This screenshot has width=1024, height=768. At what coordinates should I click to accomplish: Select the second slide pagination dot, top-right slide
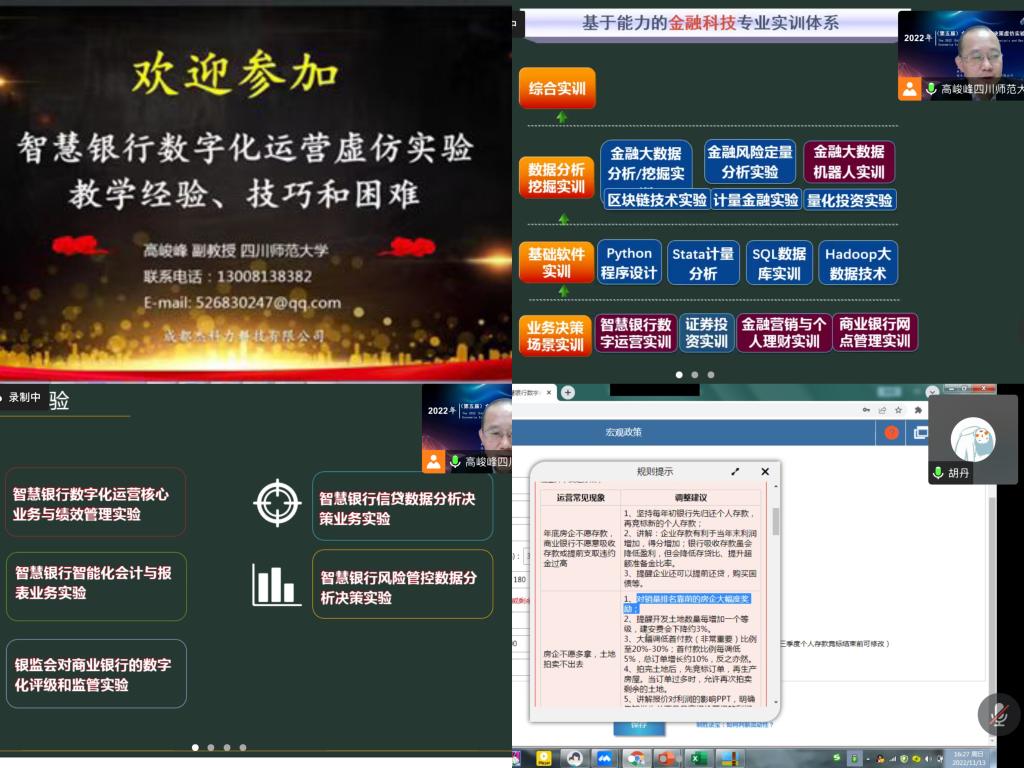(x=695, y=375)
